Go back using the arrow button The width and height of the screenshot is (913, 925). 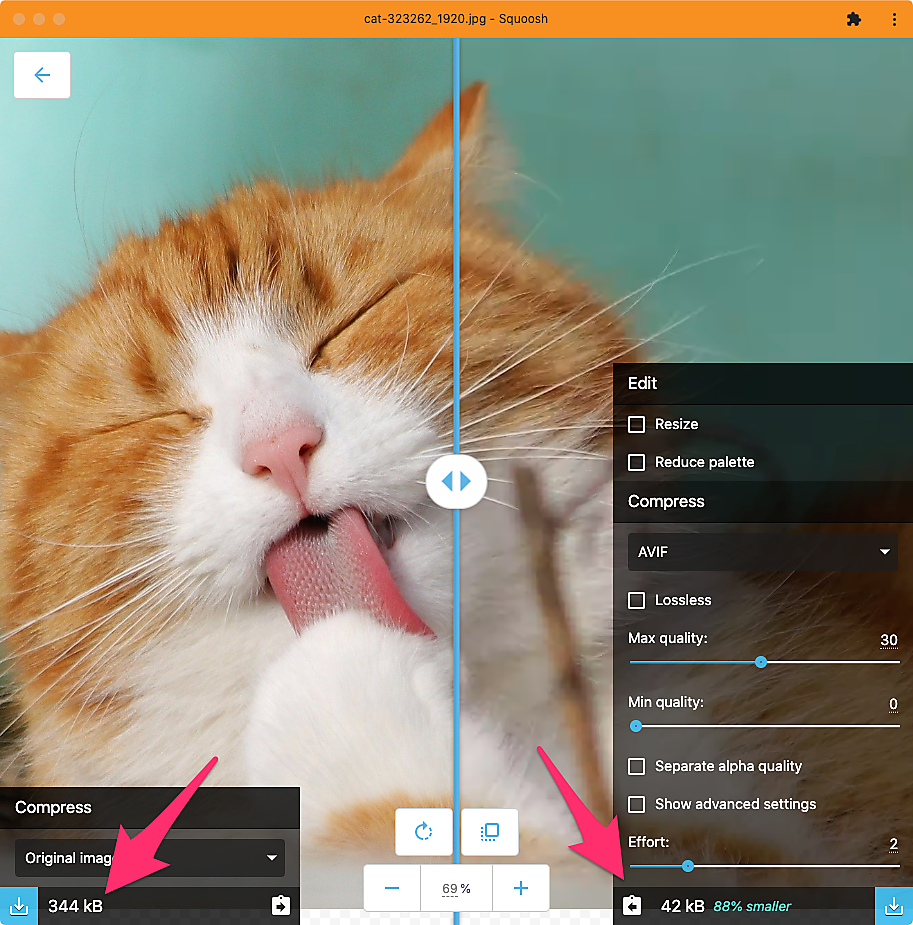(x=42, y=75)
